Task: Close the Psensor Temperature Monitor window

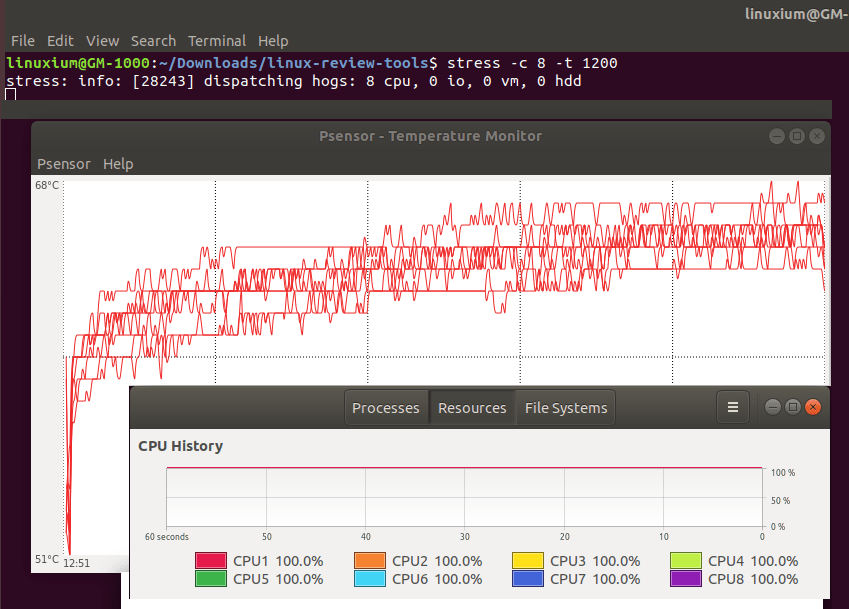Action: pos(817,136)
